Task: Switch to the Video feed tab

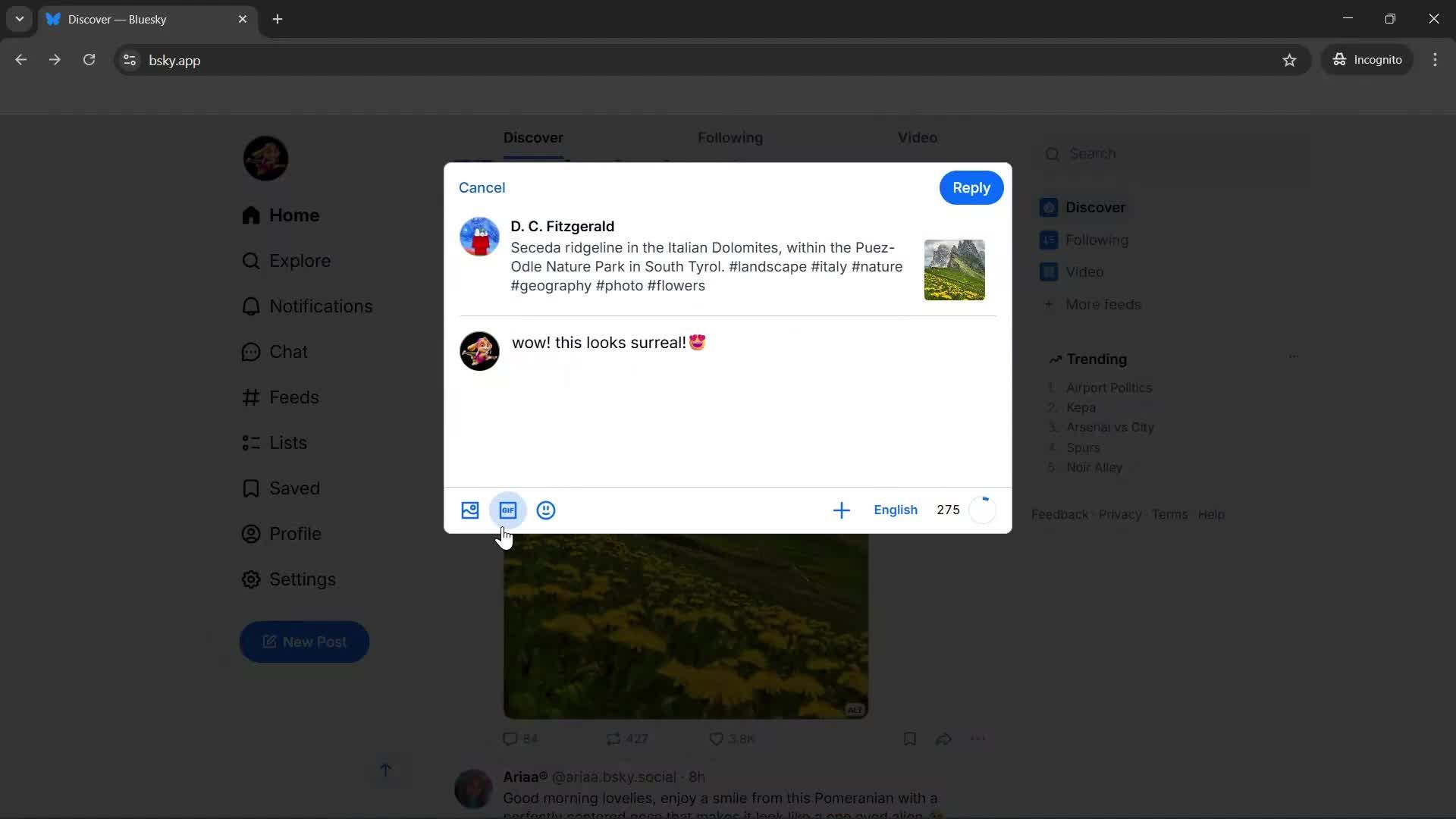Action: coord(917,138)
